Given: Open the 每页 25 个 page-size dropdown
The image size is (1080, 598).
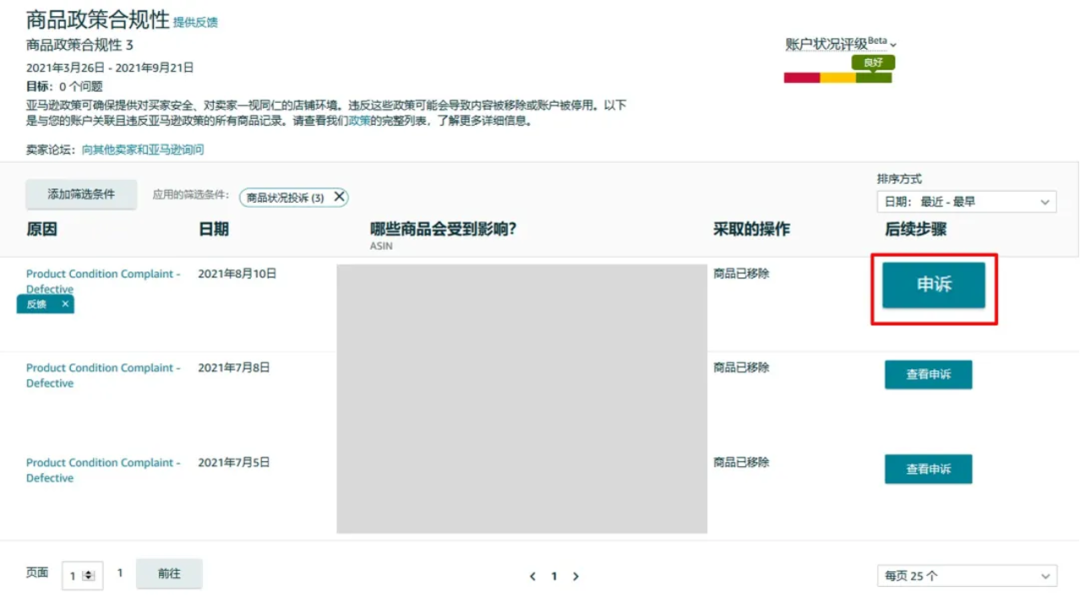Looking at the screenshot, I should [x=965, y=576].
